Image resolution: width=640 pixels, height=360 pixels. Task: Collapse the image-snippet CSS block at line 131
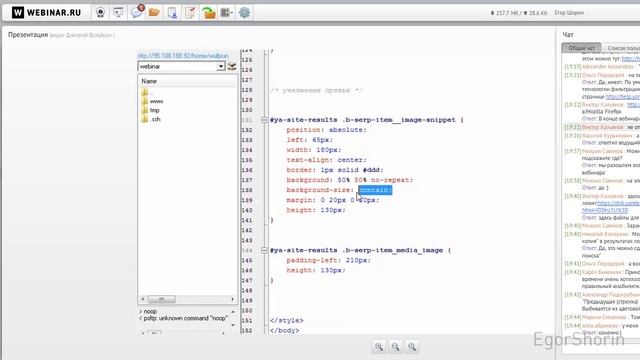264,120
